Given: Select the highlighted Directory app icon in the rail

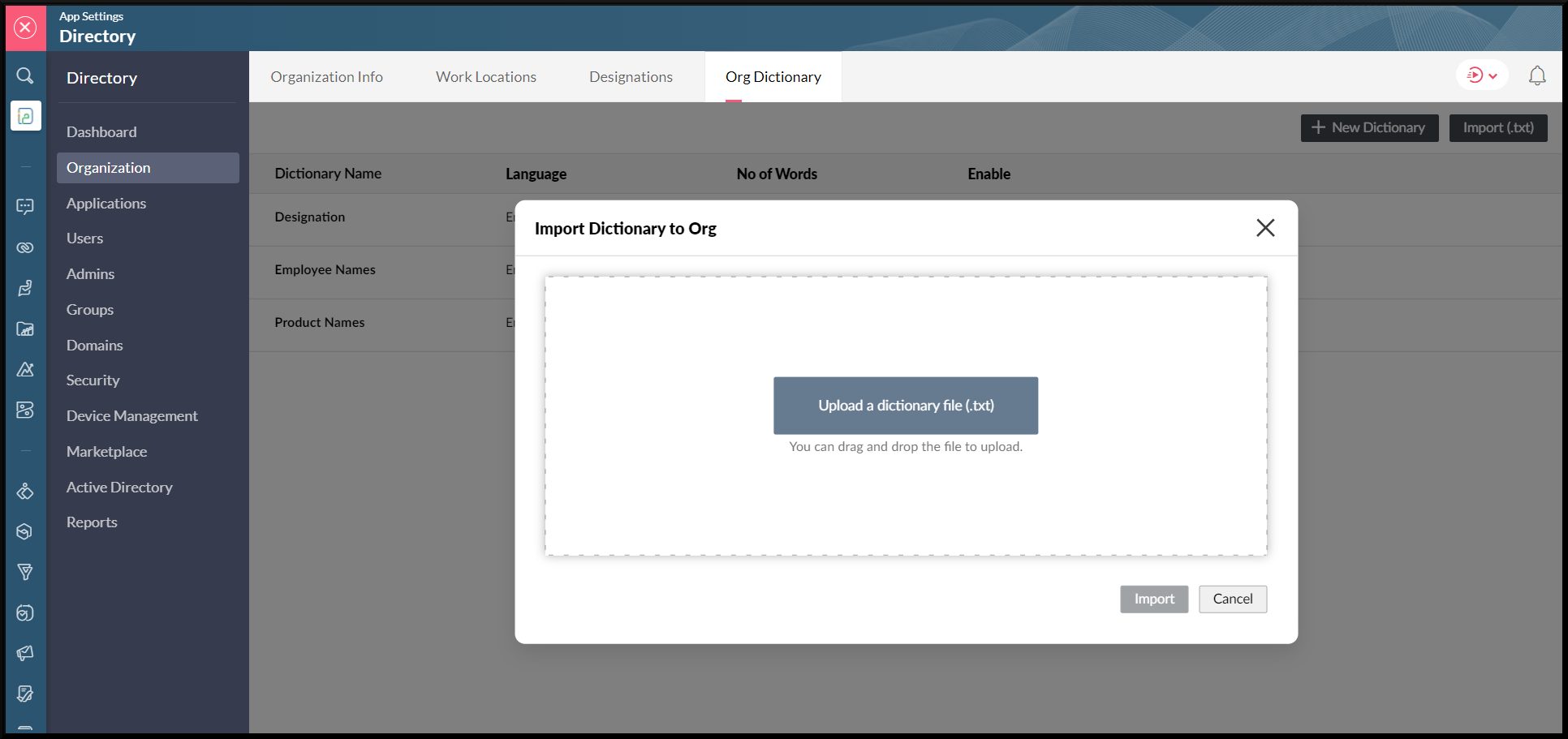Looking at the screenshot, I should (x=25, y=116).
